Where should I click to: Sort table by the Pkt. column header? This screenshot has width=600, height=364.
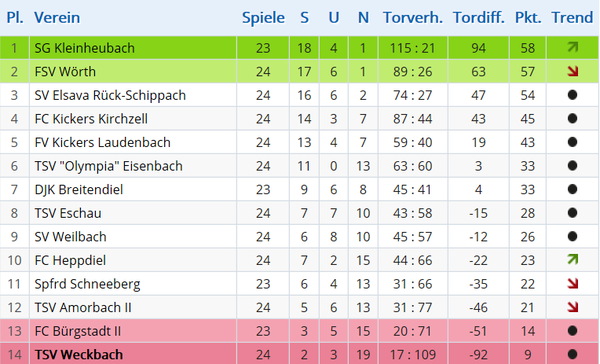[x=528, y=18]
